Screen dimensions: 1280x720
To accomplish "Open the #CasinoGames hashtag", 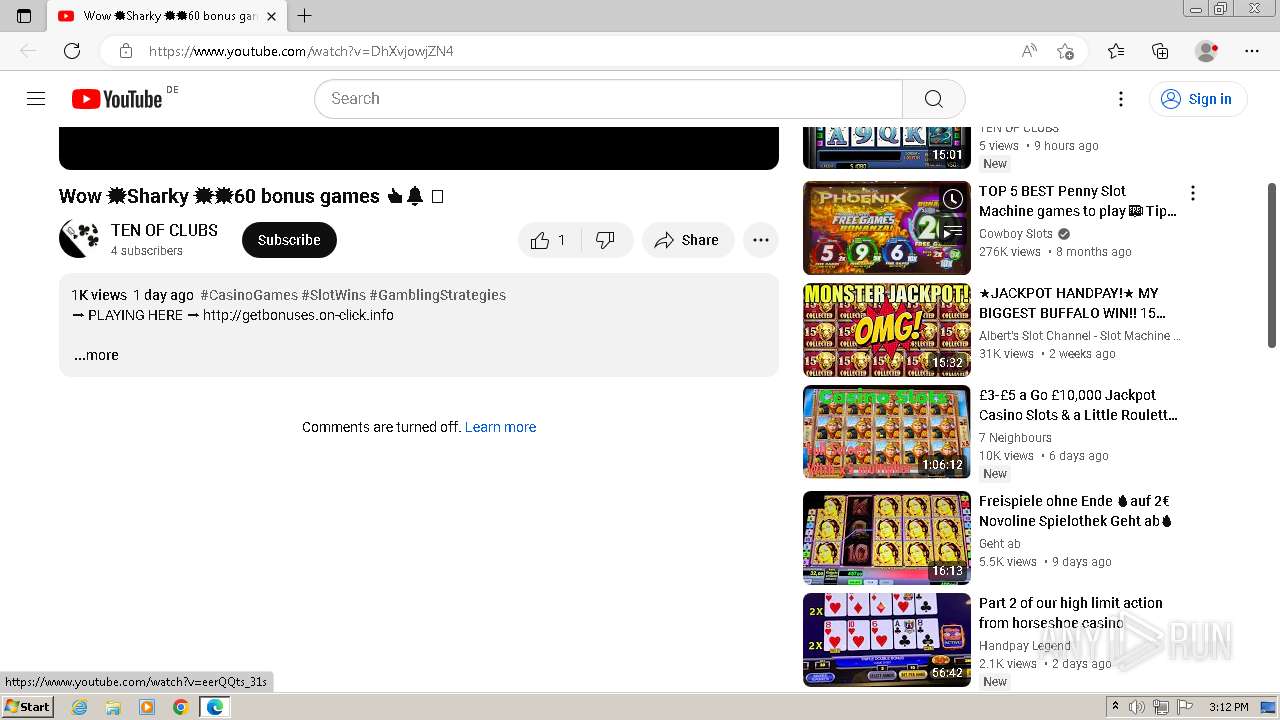I will coord(249,295).
